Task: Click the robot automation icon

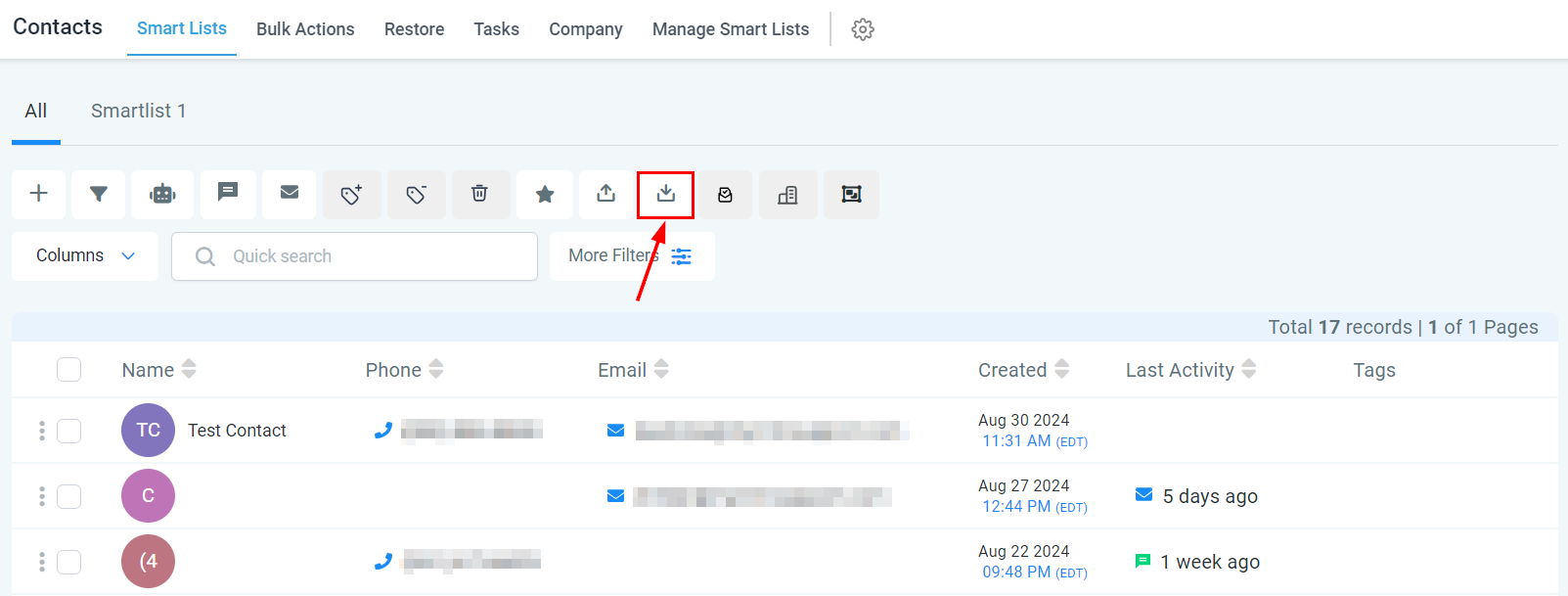Action: click(x=162, y=194)
